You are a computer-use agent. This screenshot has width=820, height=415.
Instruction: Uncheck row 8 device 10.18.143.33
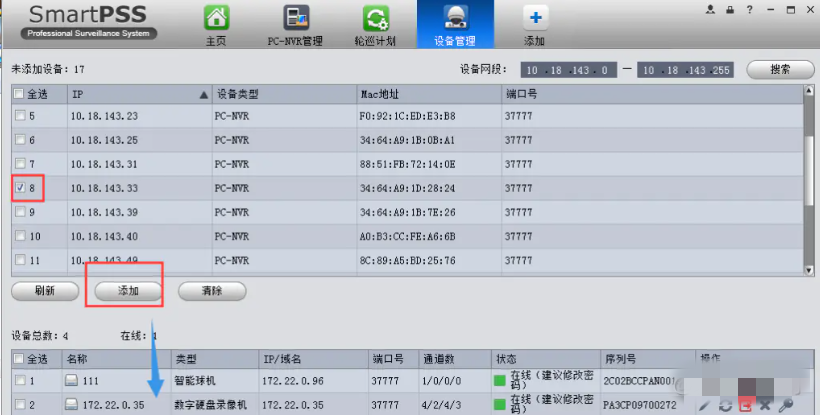20,188
